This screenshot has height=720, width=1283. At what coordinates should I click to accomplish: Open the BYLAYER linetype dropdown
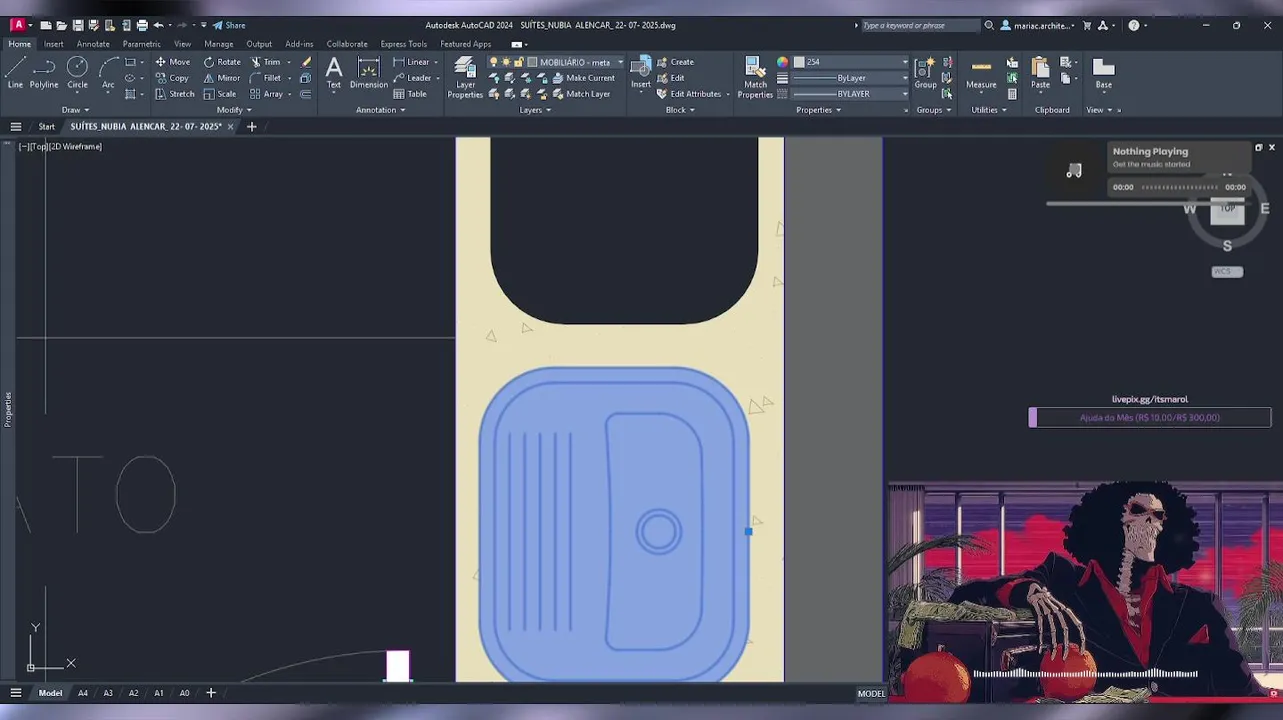click(851, 94)
